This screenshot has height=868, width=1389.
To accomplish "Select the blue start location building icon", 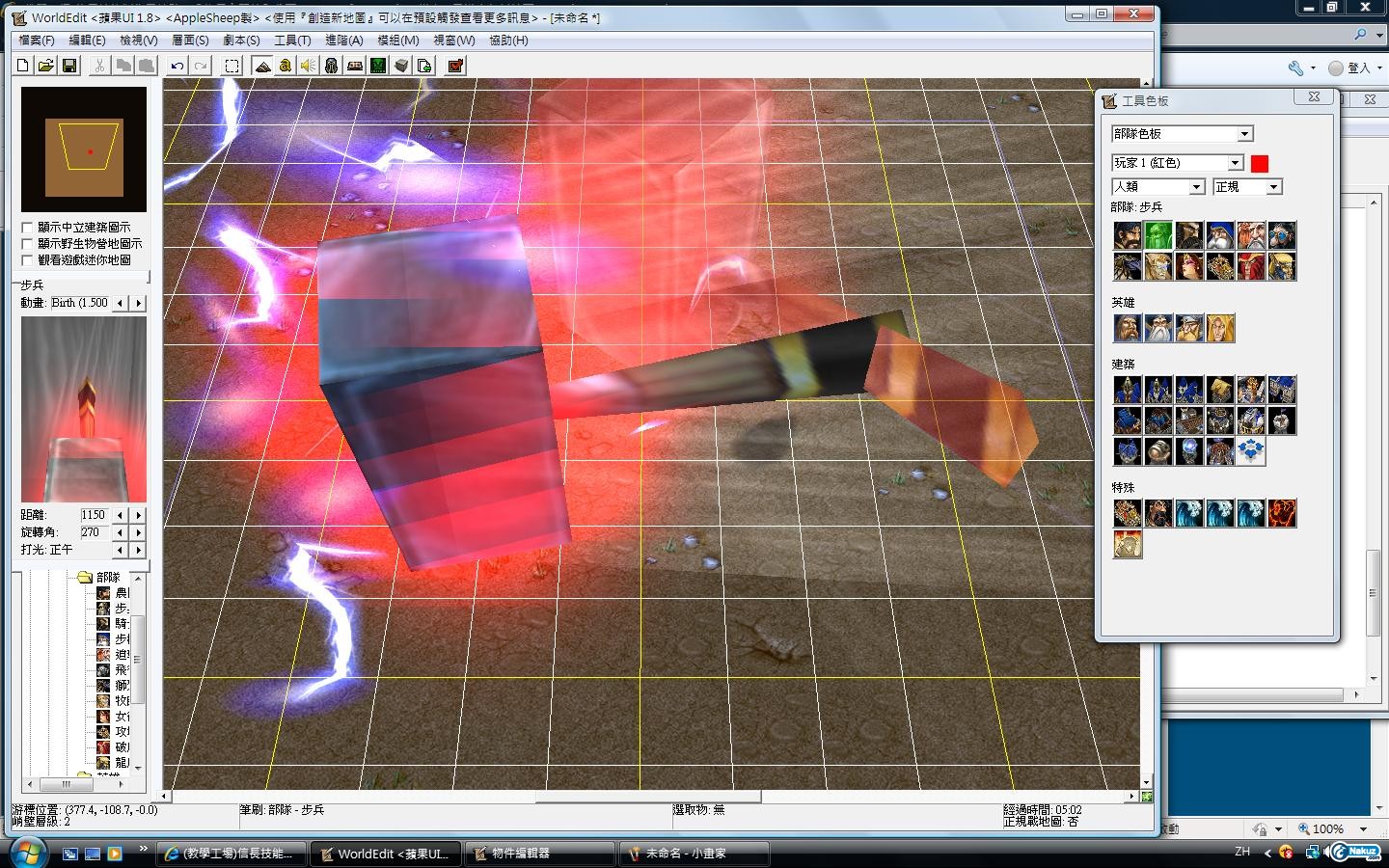I will click(1251, 451).
